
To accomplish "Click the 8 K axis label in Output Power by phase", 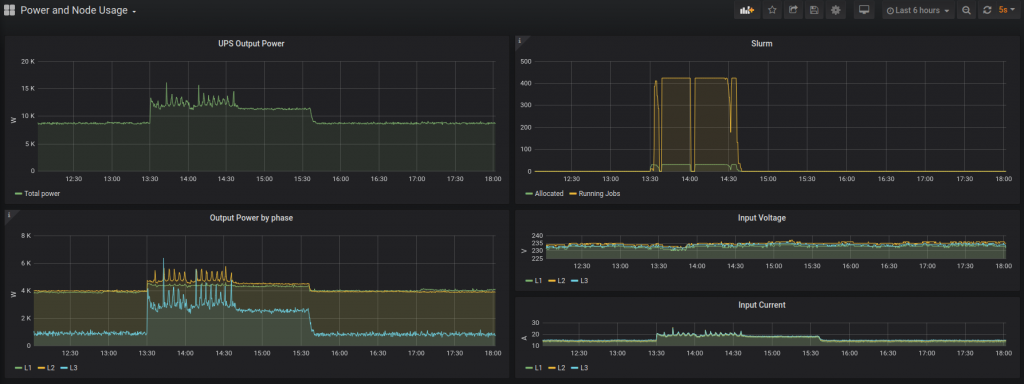I will [26, 236].
